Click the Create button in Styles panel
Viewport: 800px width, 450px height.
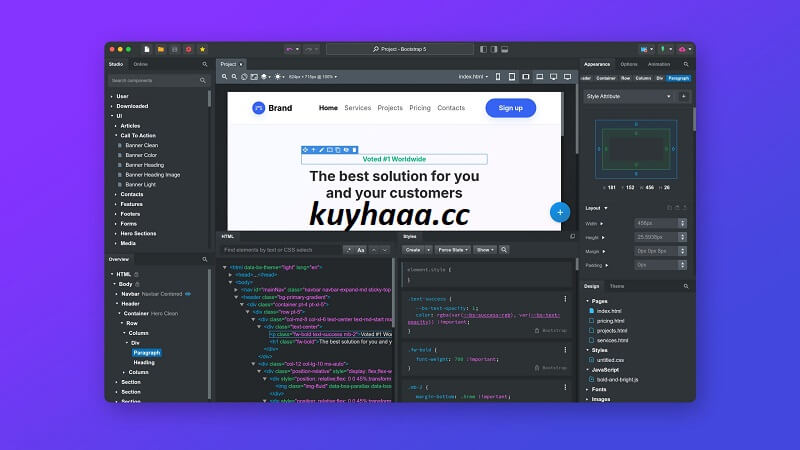[413, 250]
